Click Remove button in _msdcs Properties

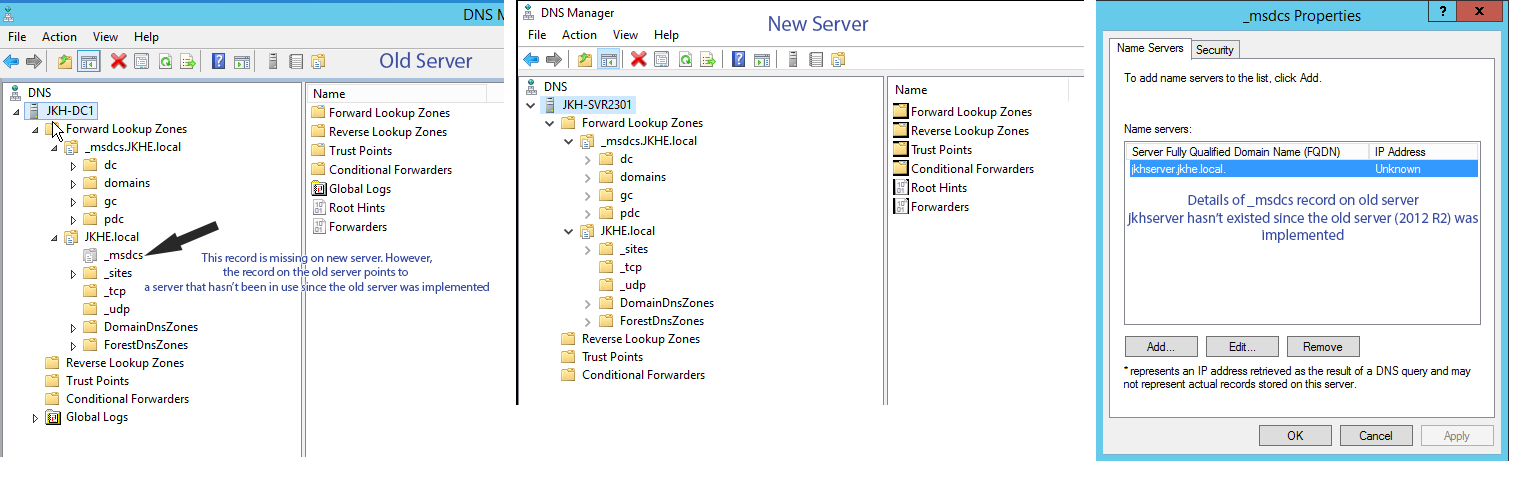coord(1322,347)
